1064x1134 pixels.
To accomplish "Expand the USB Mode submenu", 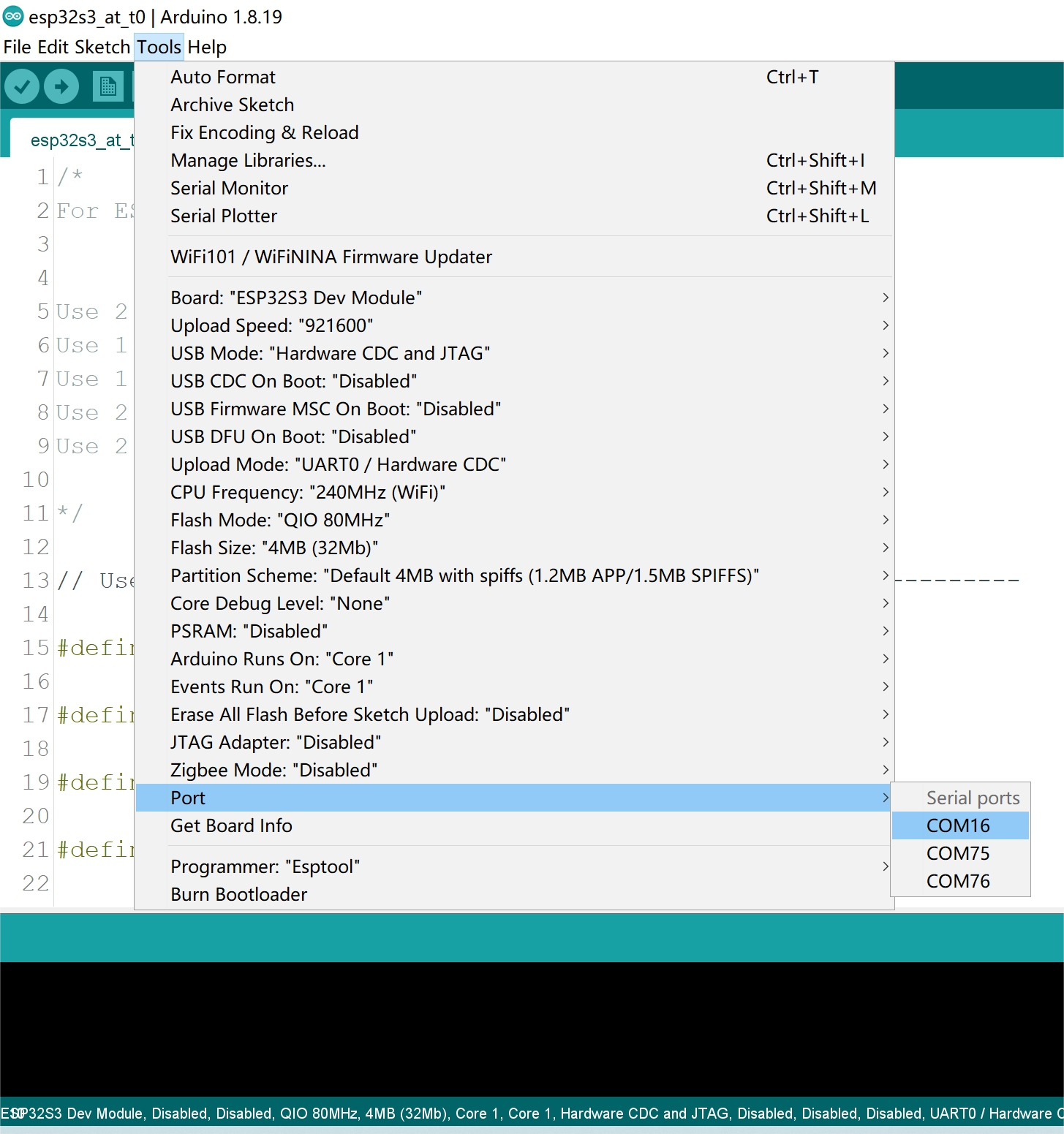I will point(515,353).
